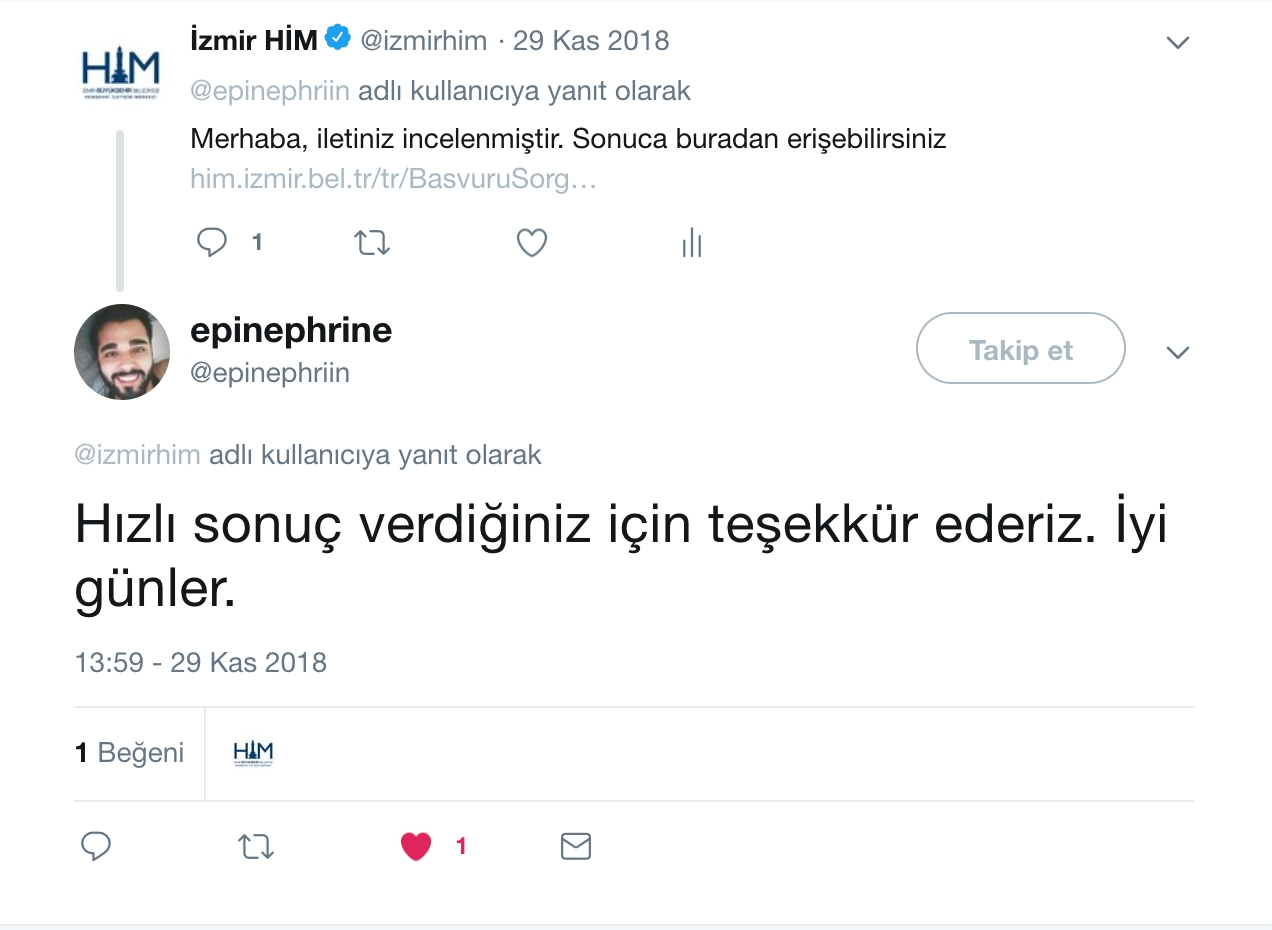Image resolution: width=1272 pixels, height=930 pixels.
Task: Click the blue verified badge
Action: click(x=338, y=40)
